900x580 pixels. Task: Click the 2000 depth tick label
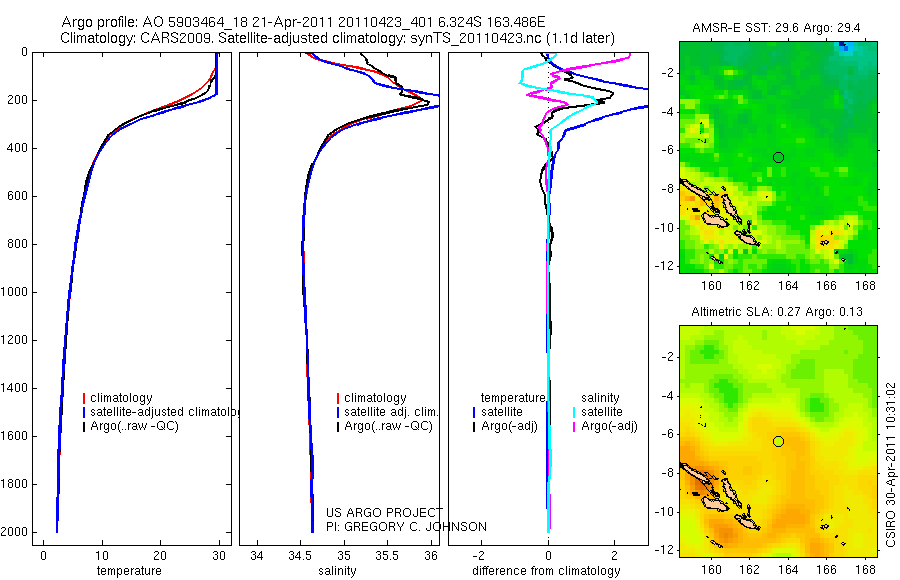pos(17,532)
